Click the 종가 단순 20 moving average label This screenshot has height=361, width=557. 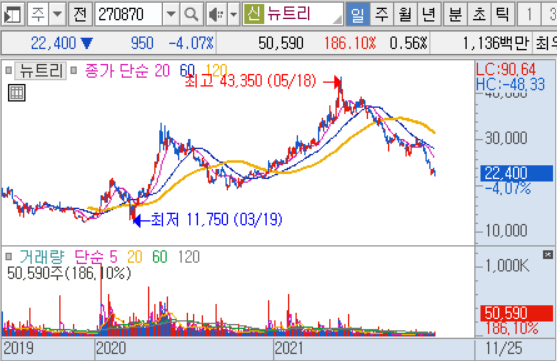pos(127,71)
